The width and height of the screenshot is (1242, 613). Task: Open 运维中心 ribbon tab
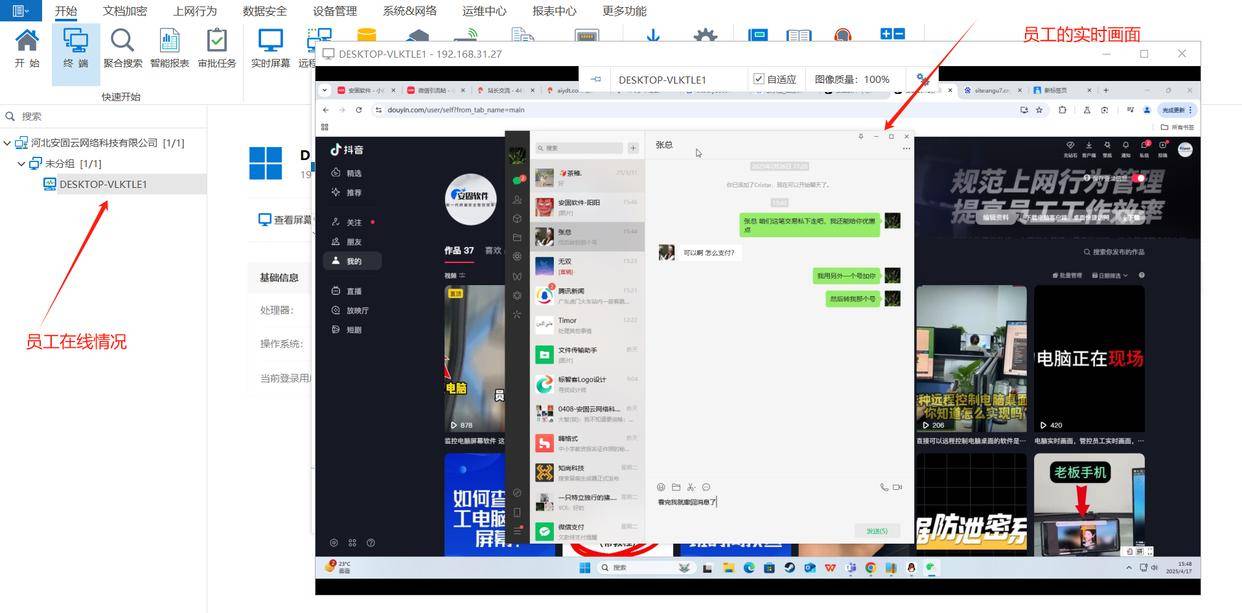[485, 11]
